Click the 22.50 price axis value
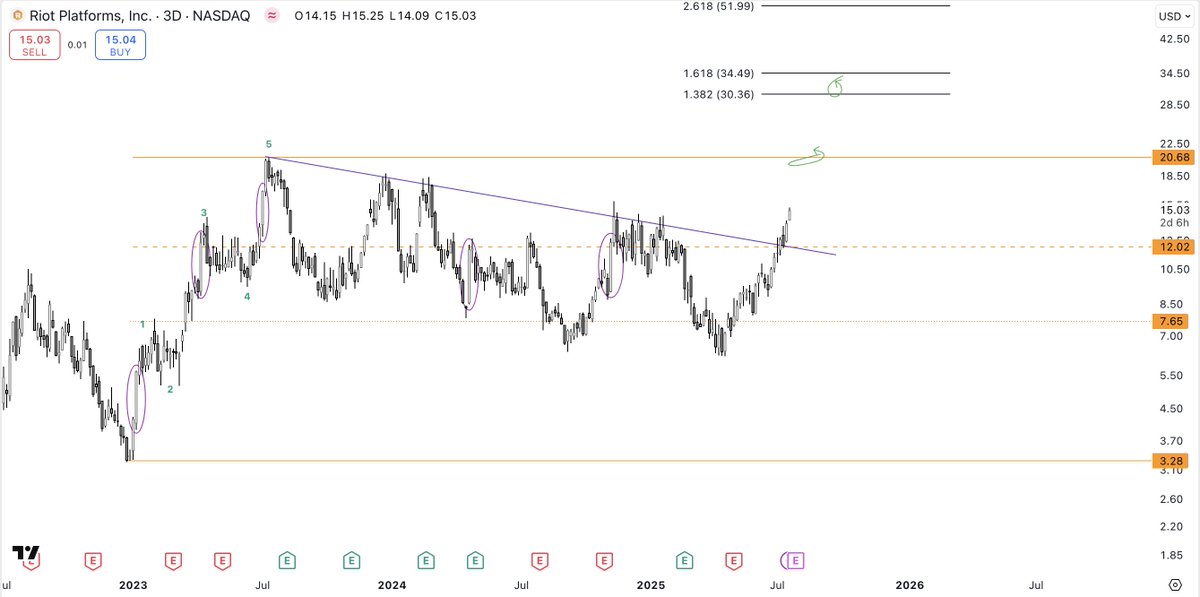 1174,144
